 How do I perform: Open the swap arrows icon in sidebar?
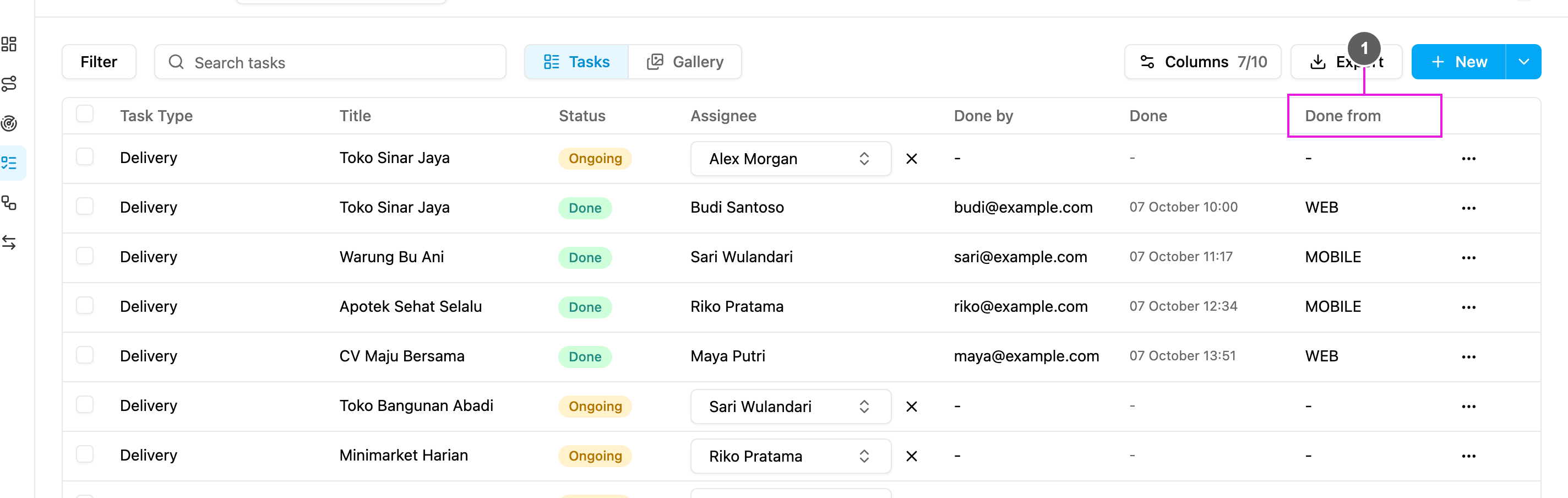9,242
